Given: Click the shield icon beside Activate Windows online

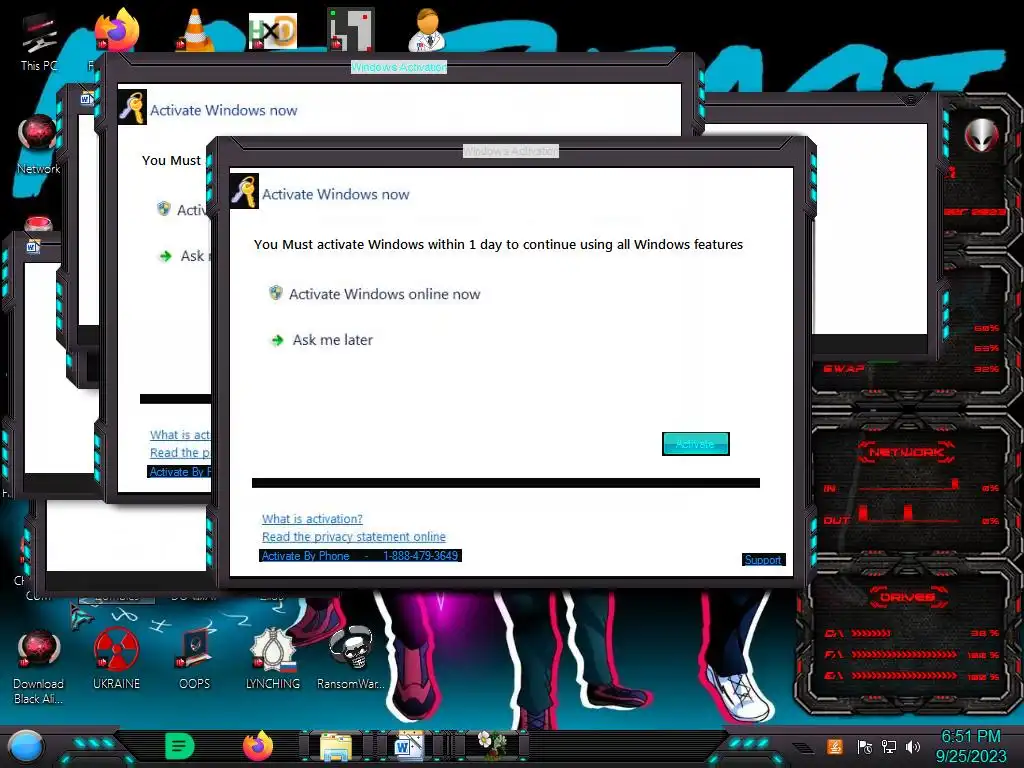Looking at the screenshot, I should (x=276, y=293).
